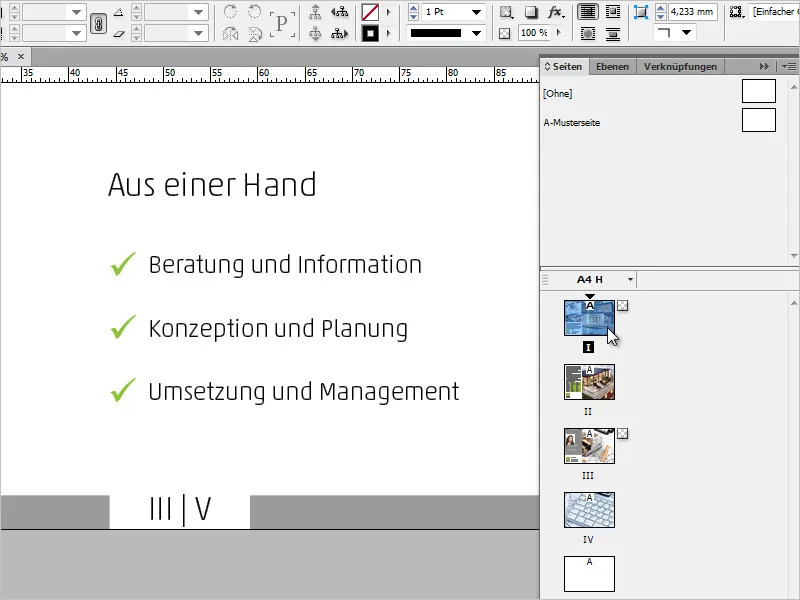Open the [Einfacher object style field
Screen dimensions: 800x600
pos(774,12)
